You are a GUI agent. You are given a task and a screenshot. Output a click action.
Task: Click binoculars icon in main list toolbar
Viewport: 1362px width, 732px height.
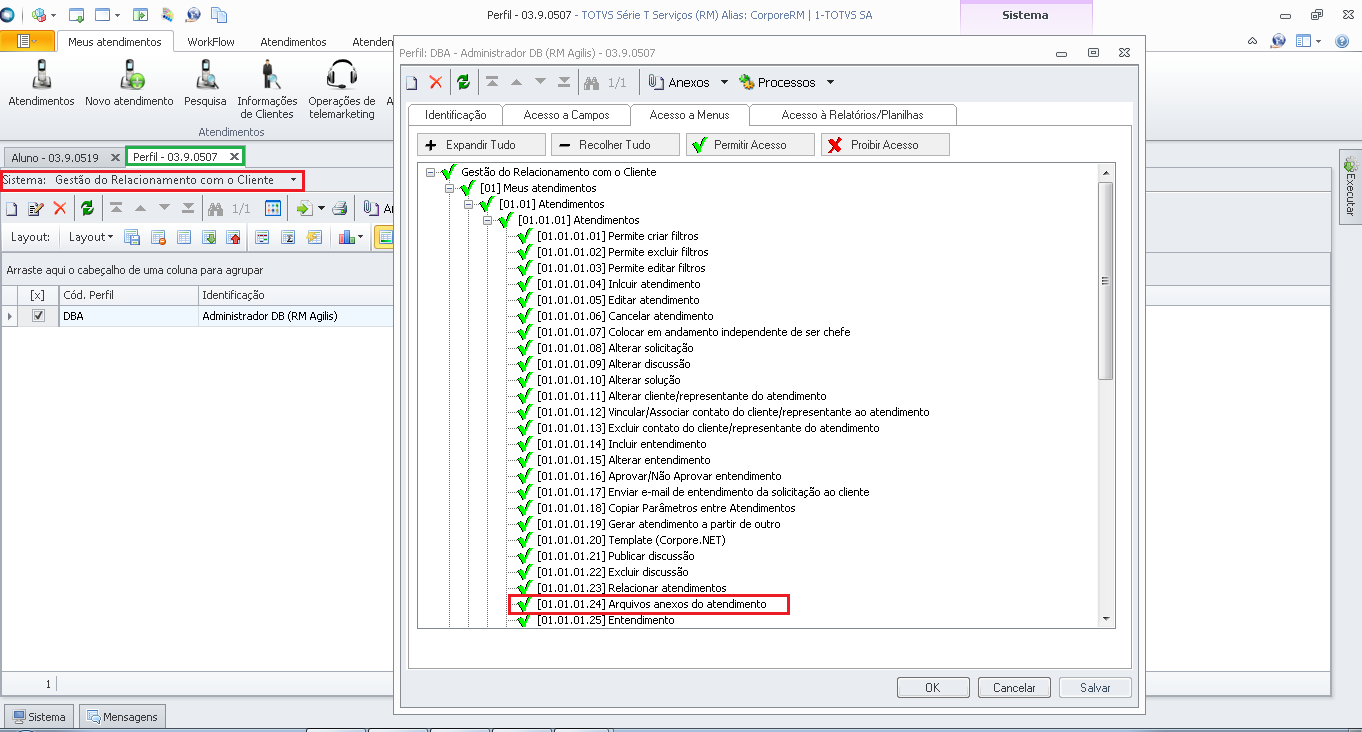click(x=214, y=208)
